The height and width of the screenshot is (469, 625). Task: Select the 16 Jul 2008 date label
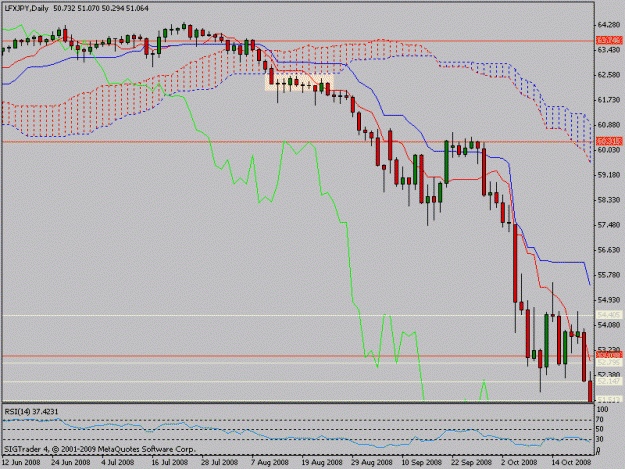[169, 462]
